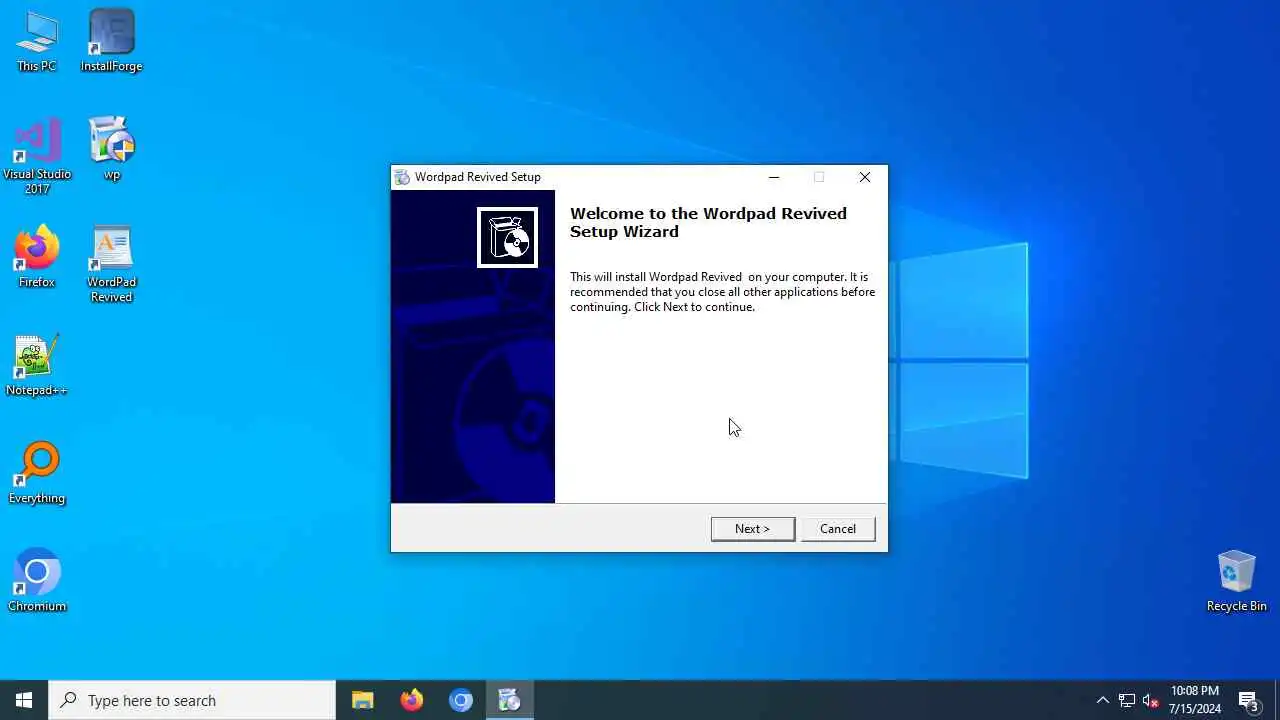Click the setup installer taskbar button
Image resolution: width=1280 pixels, height=720 pixels.
tap(510, 700)
